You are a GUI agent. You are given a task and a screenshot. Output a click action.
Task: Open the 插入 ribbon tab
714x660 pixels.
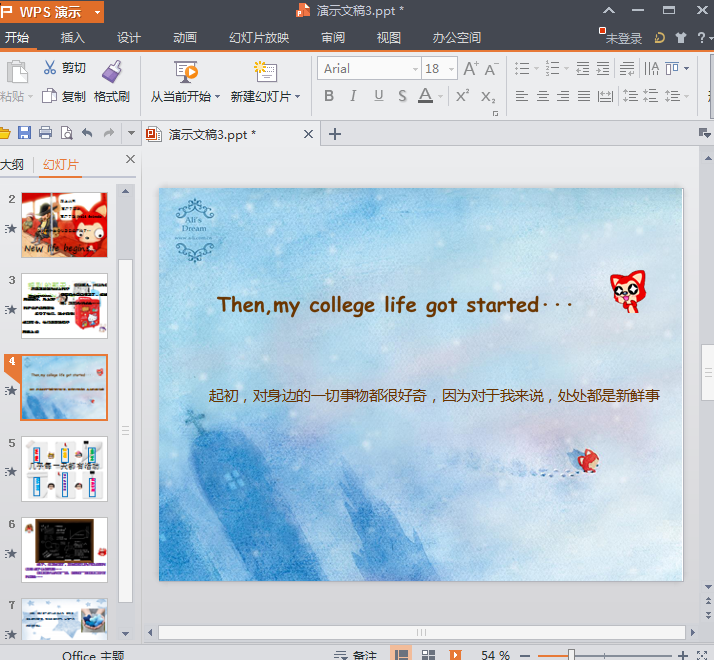click(72, 37)
